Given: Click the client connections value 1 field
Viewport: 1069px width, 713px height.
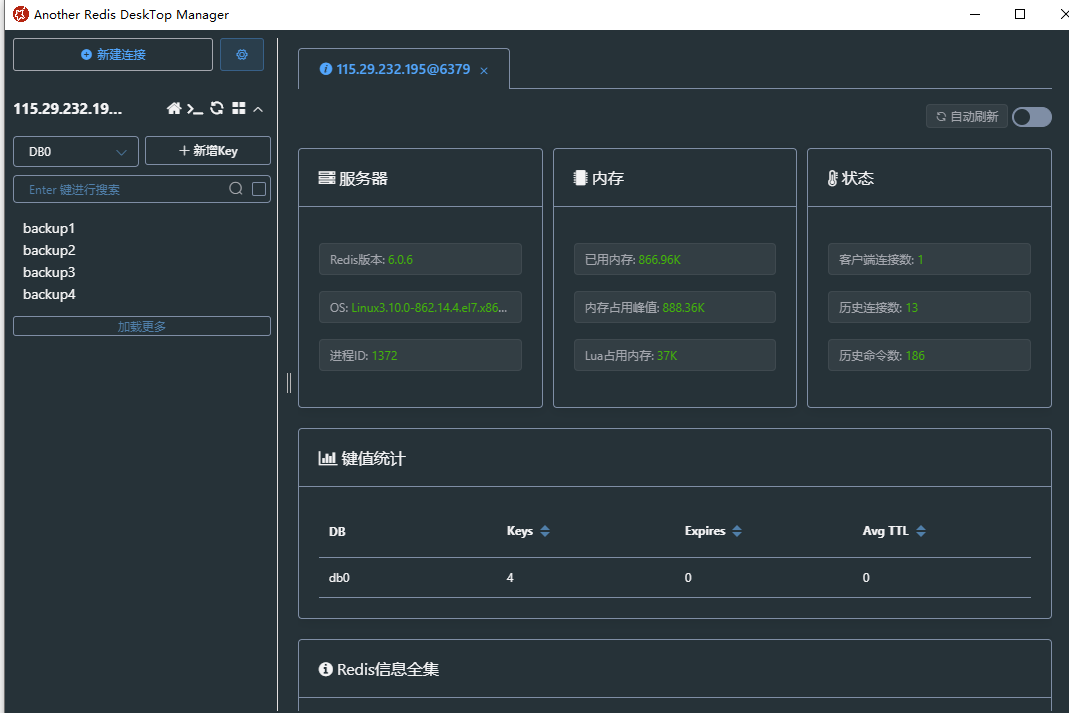Looking at the screenshot, I should click(x=929, y=259).
